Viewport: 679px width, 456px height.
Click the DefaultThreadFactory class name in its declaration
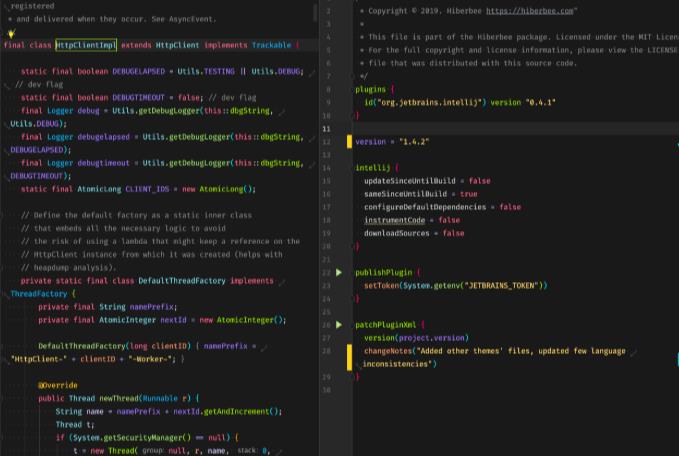(182, 281)
